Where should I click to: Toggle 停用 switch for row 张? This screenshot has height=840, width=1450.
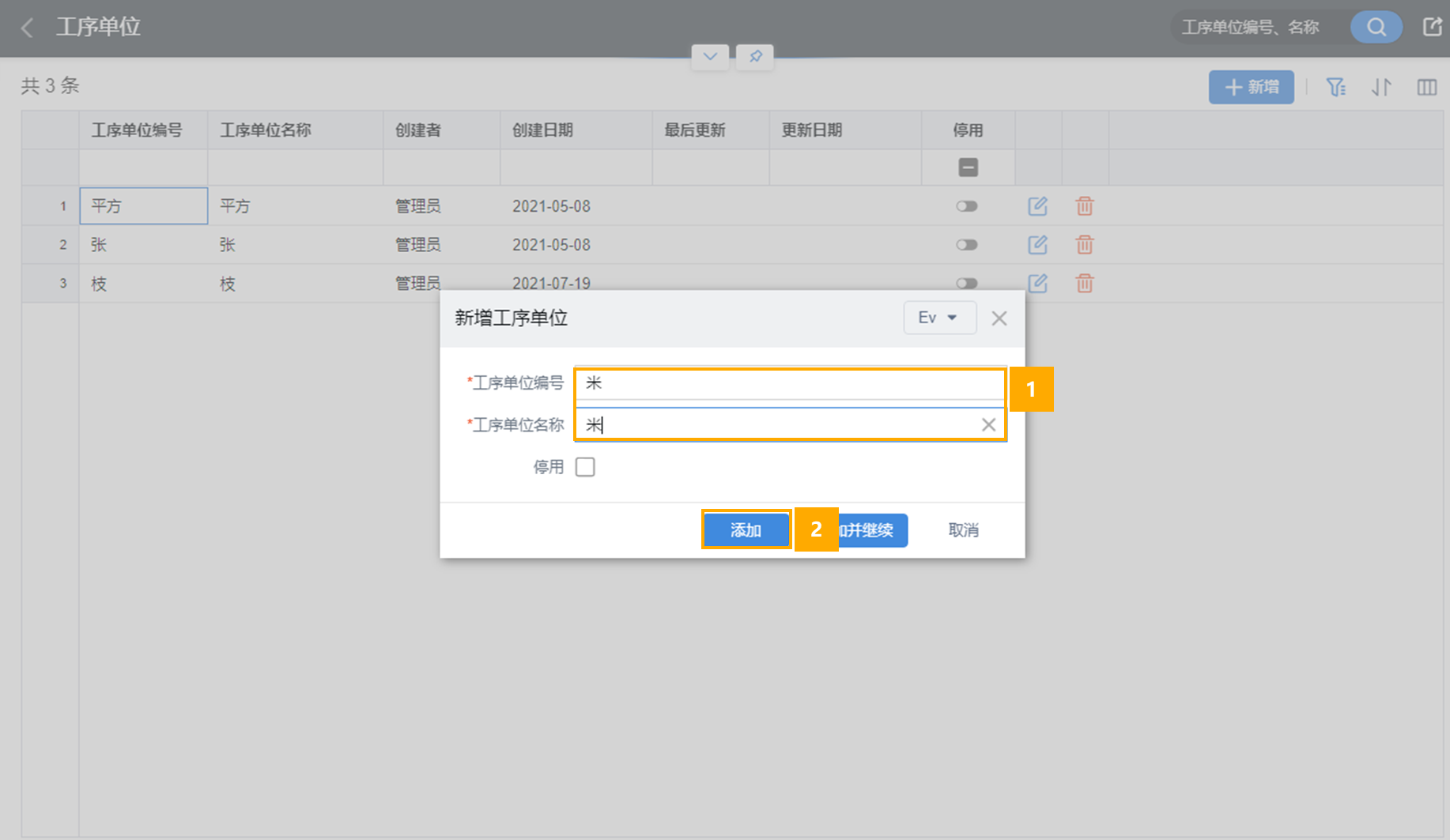[967, 245]
